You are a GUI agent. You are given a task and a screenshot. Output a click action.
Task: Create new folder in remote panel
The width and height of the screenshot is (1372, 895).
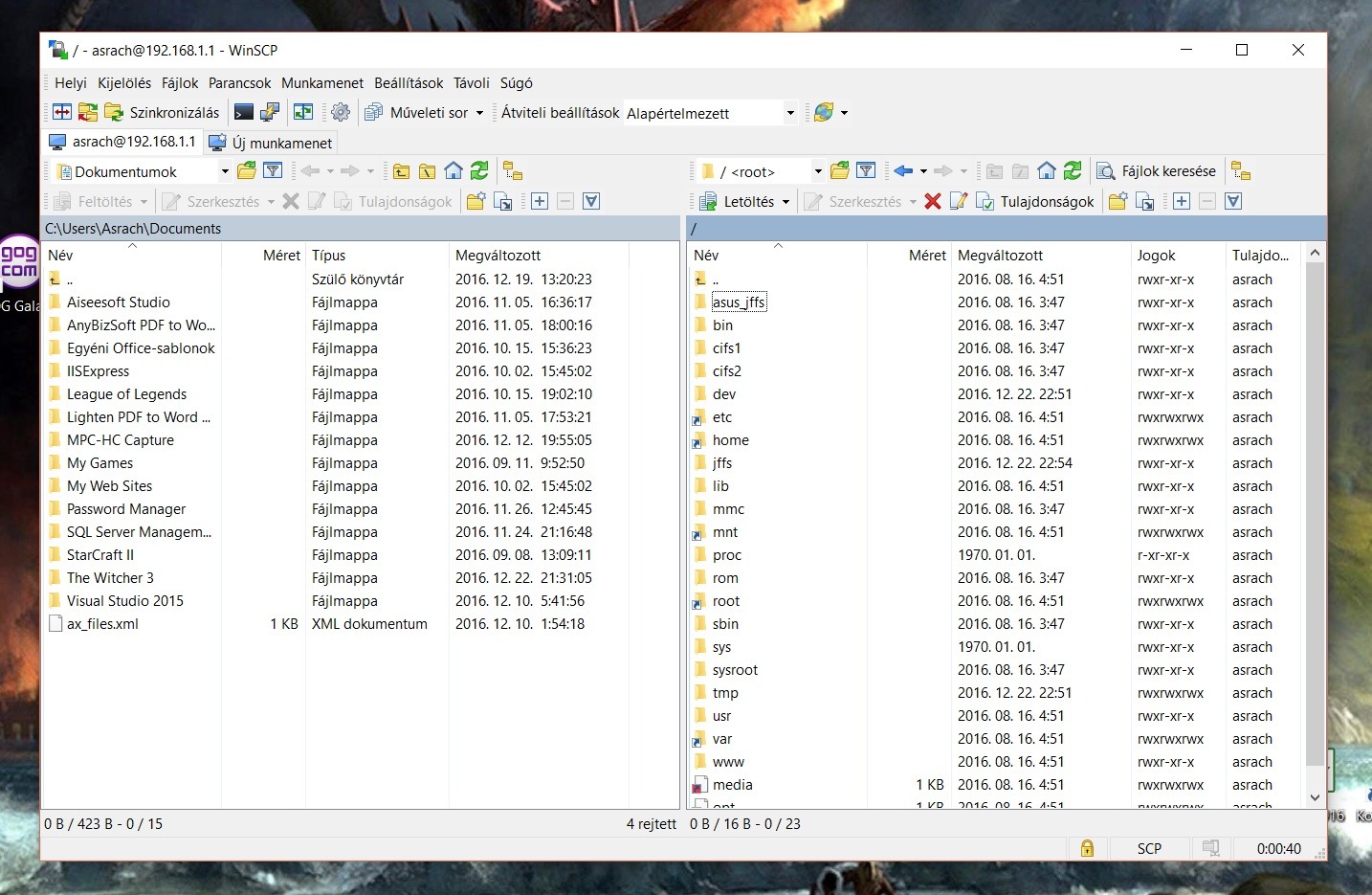(x=1118, y=201)
